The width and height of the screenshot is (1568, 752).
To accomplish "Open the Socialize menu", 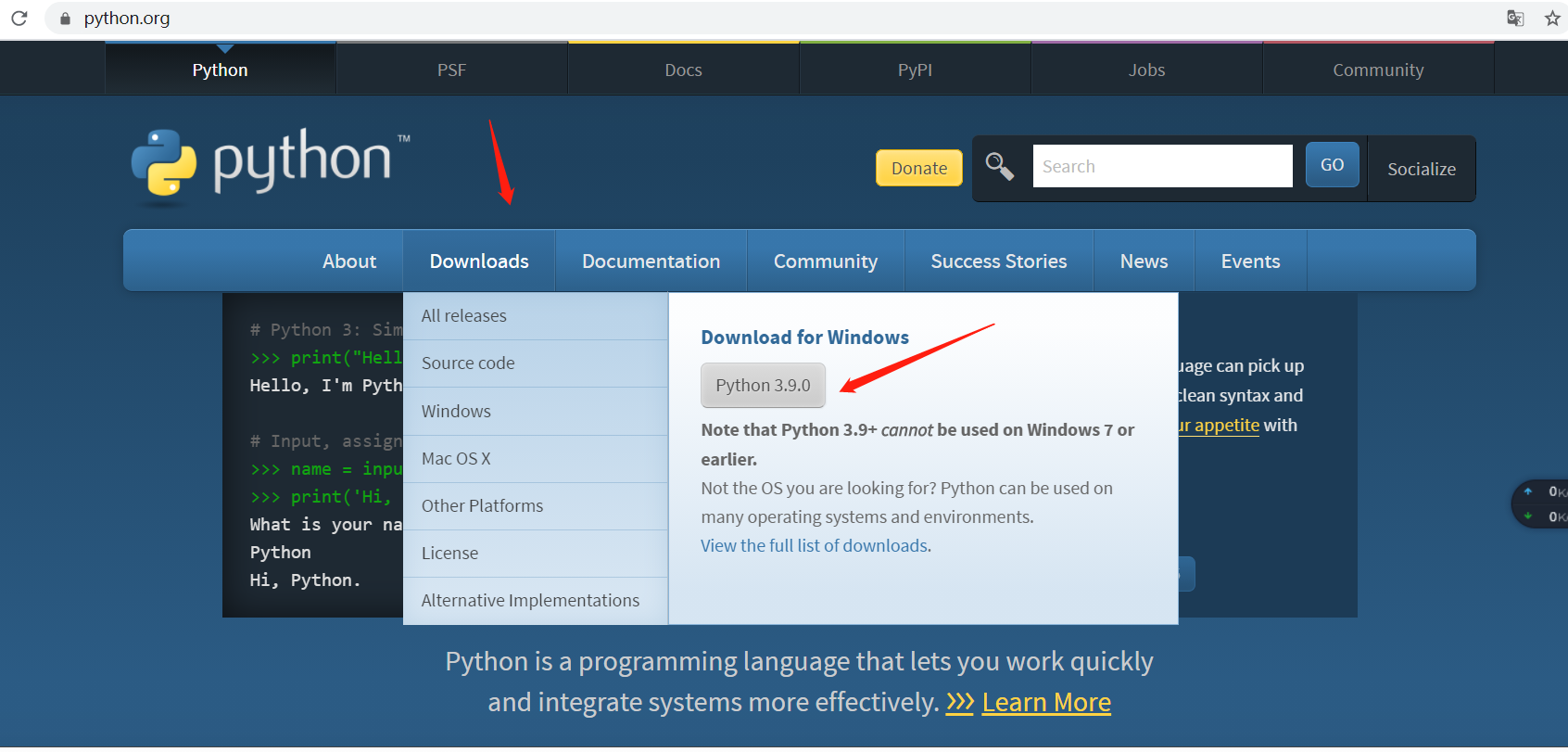I will coord(1421,169).
